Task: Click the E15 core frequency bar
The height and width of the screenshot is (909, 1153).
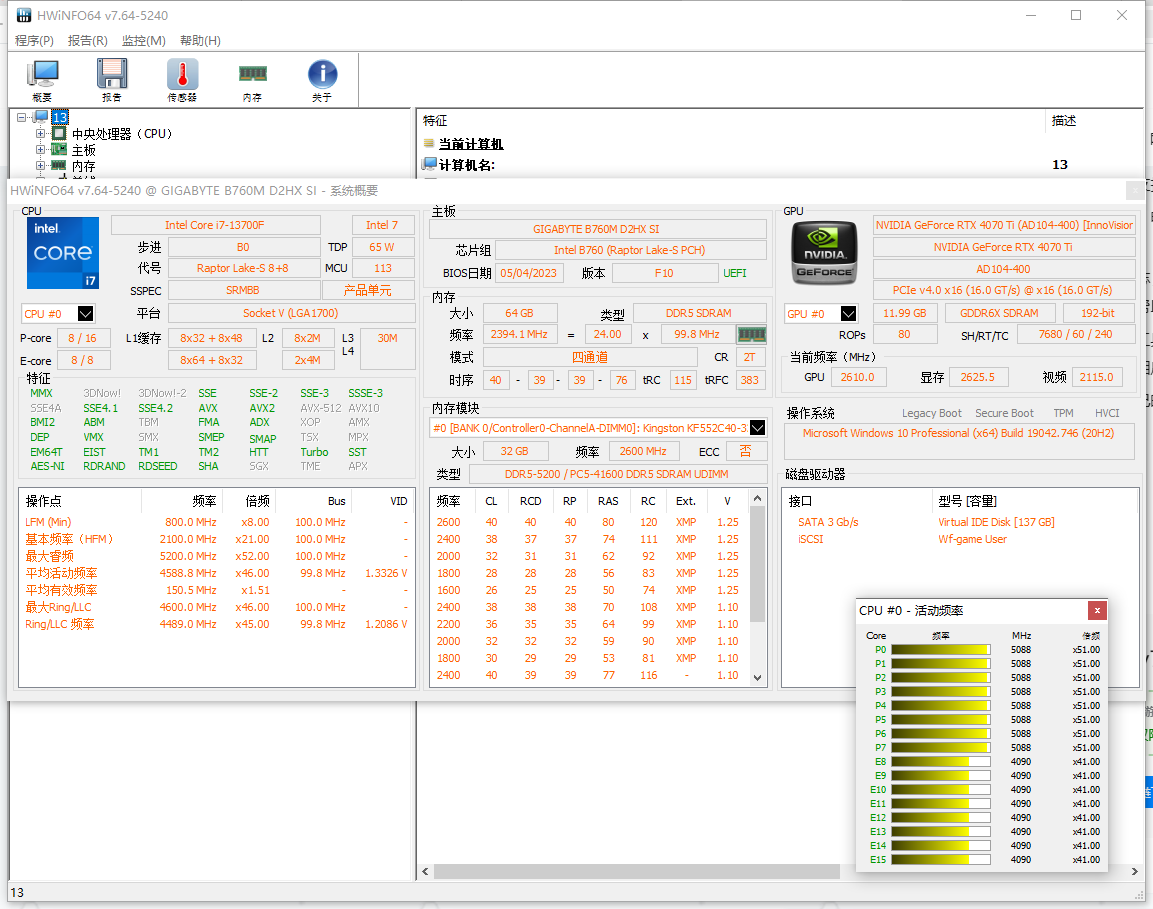Action: [x=940, y=859]
